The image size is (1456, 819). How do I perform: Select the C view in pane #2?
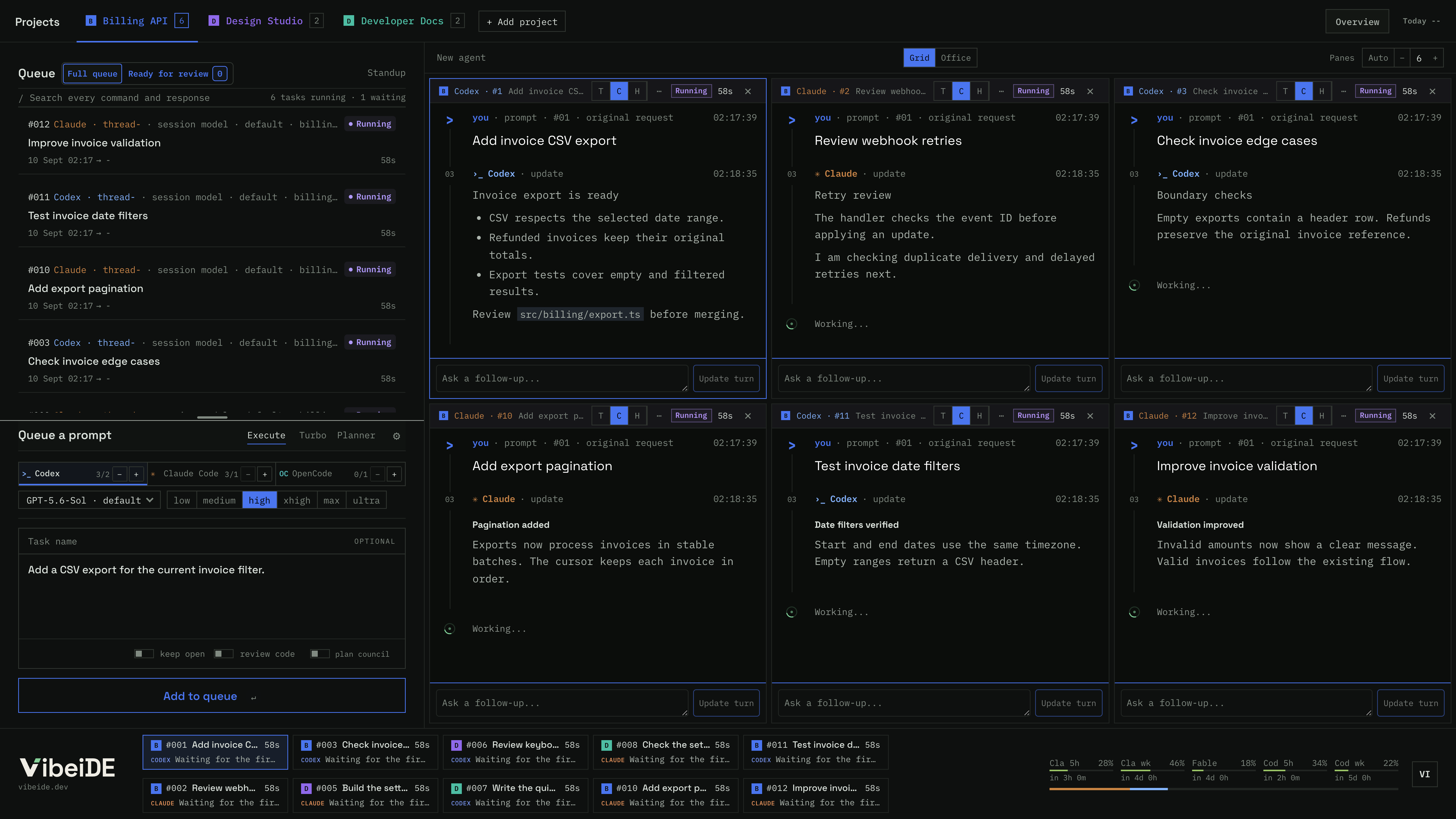point(961,91)
